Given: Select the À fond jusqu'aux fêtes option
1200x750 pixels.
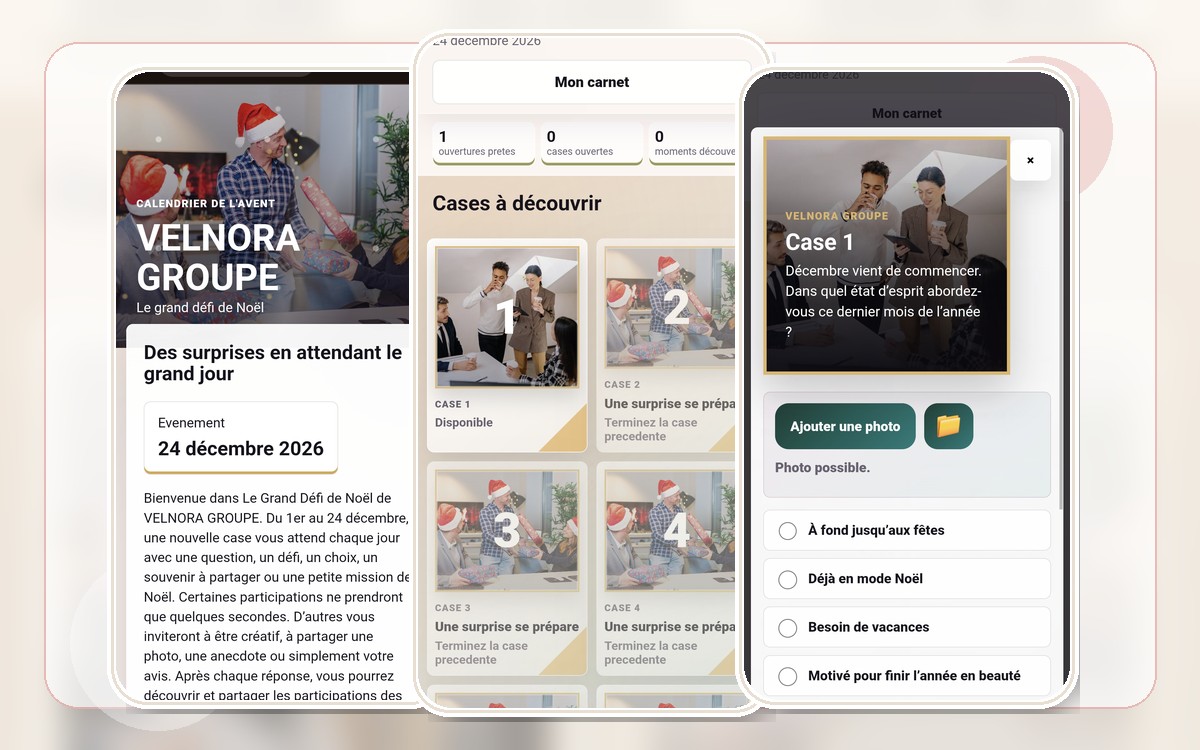Looking at the screenshot, I should pyautogui.click(x=907, y=530).
